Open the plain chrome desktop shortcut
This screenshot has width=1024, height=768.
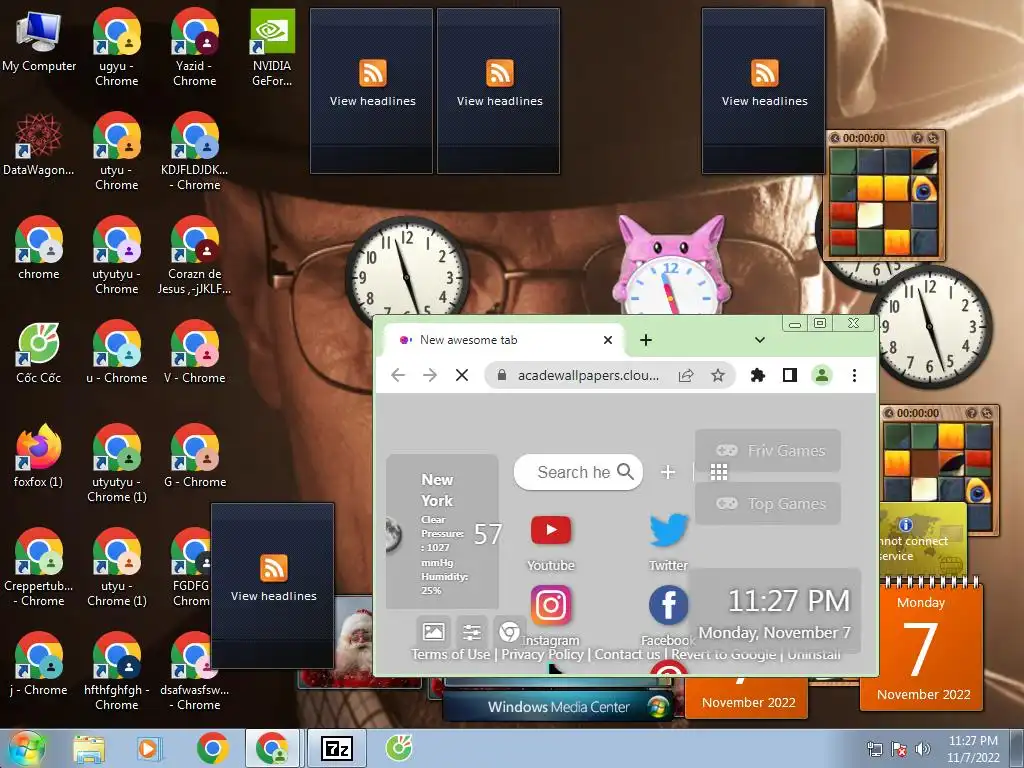coord(39,248)
